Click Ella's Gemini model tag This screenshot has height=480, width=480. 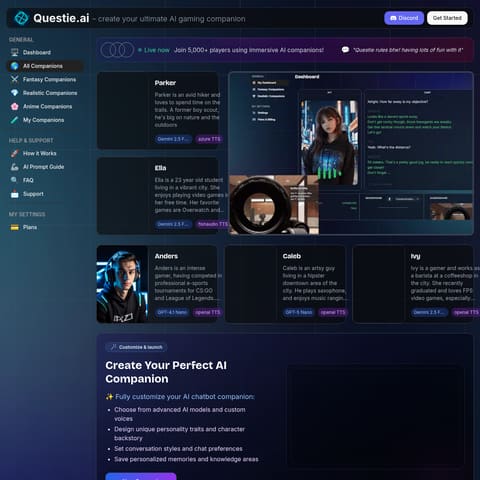(x=173, y=224)
